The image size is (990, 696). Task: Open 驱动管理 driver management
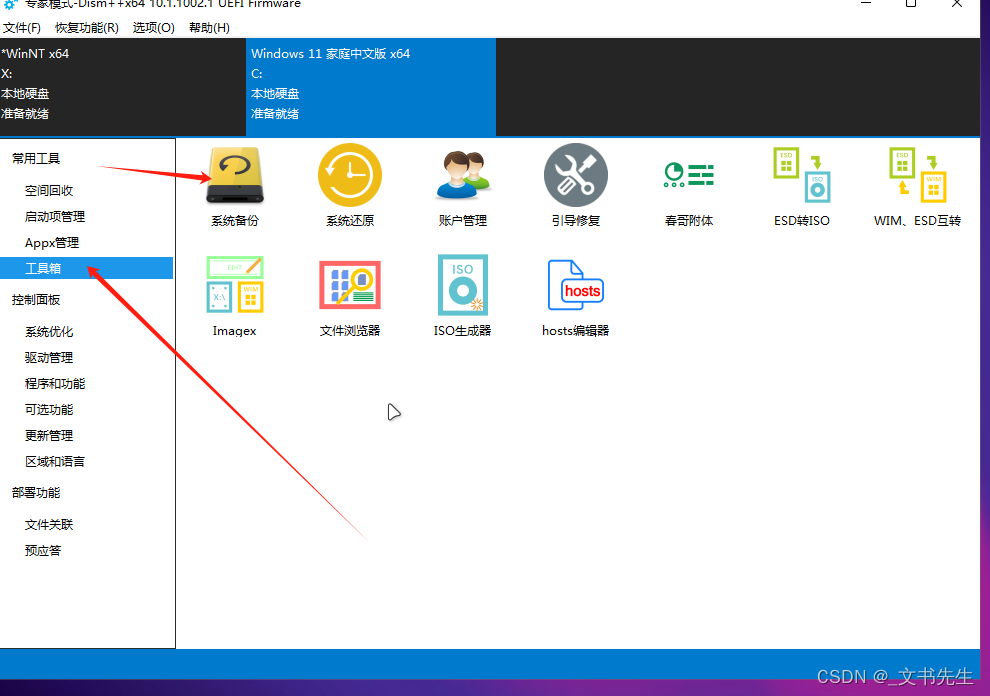(49, 357)
